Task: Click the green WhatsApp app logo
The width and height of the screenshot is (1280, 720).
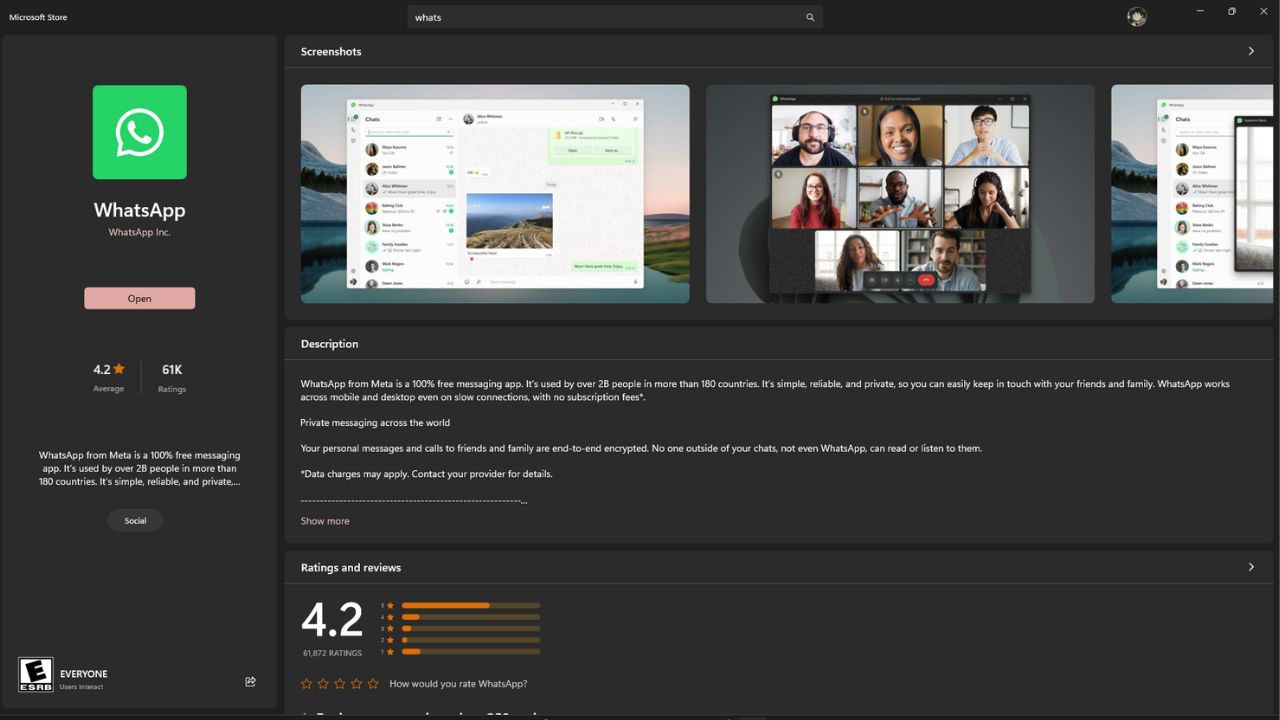Action: click(140, 132)
